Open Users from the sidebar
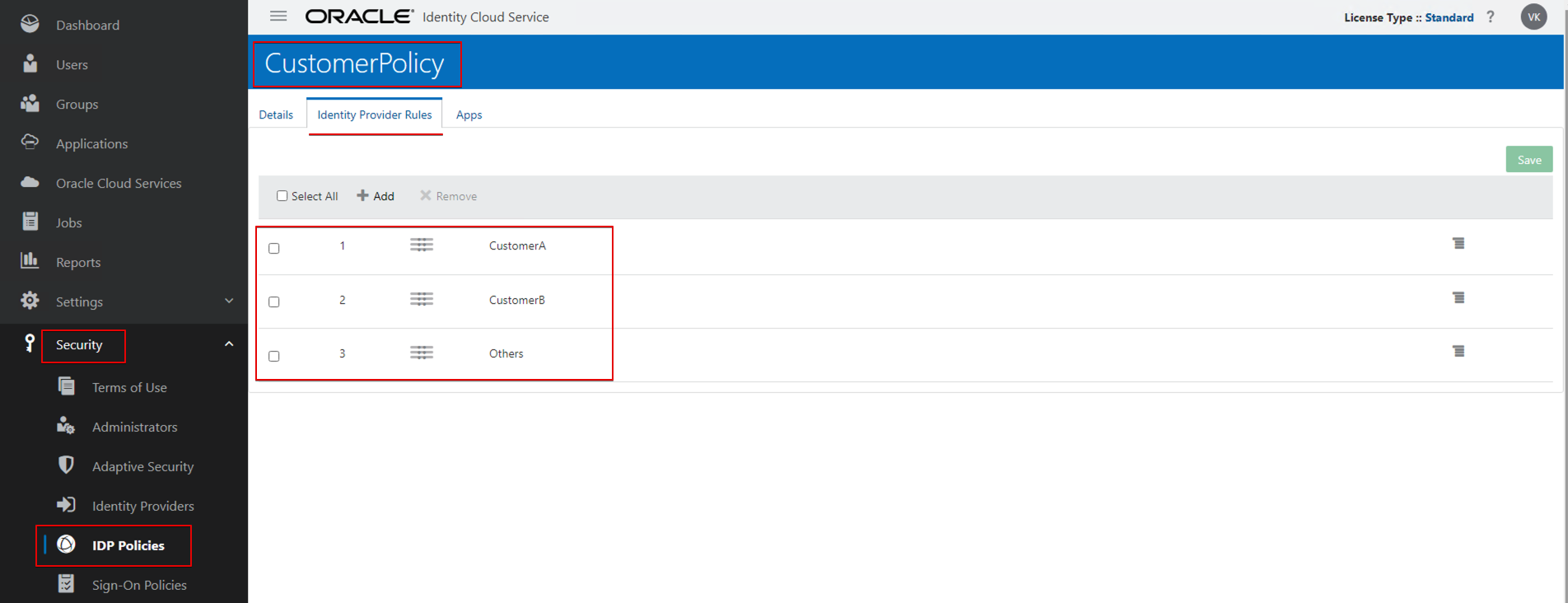 pyautogui.click(x=72, y=64)
